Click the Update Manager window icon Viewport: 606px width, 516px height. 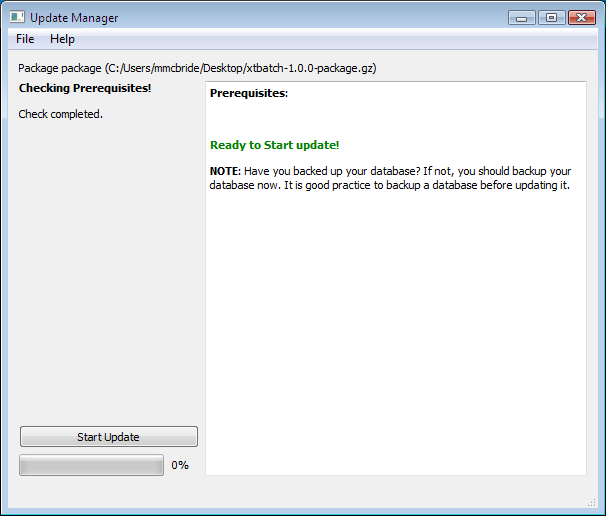[17, 17]
